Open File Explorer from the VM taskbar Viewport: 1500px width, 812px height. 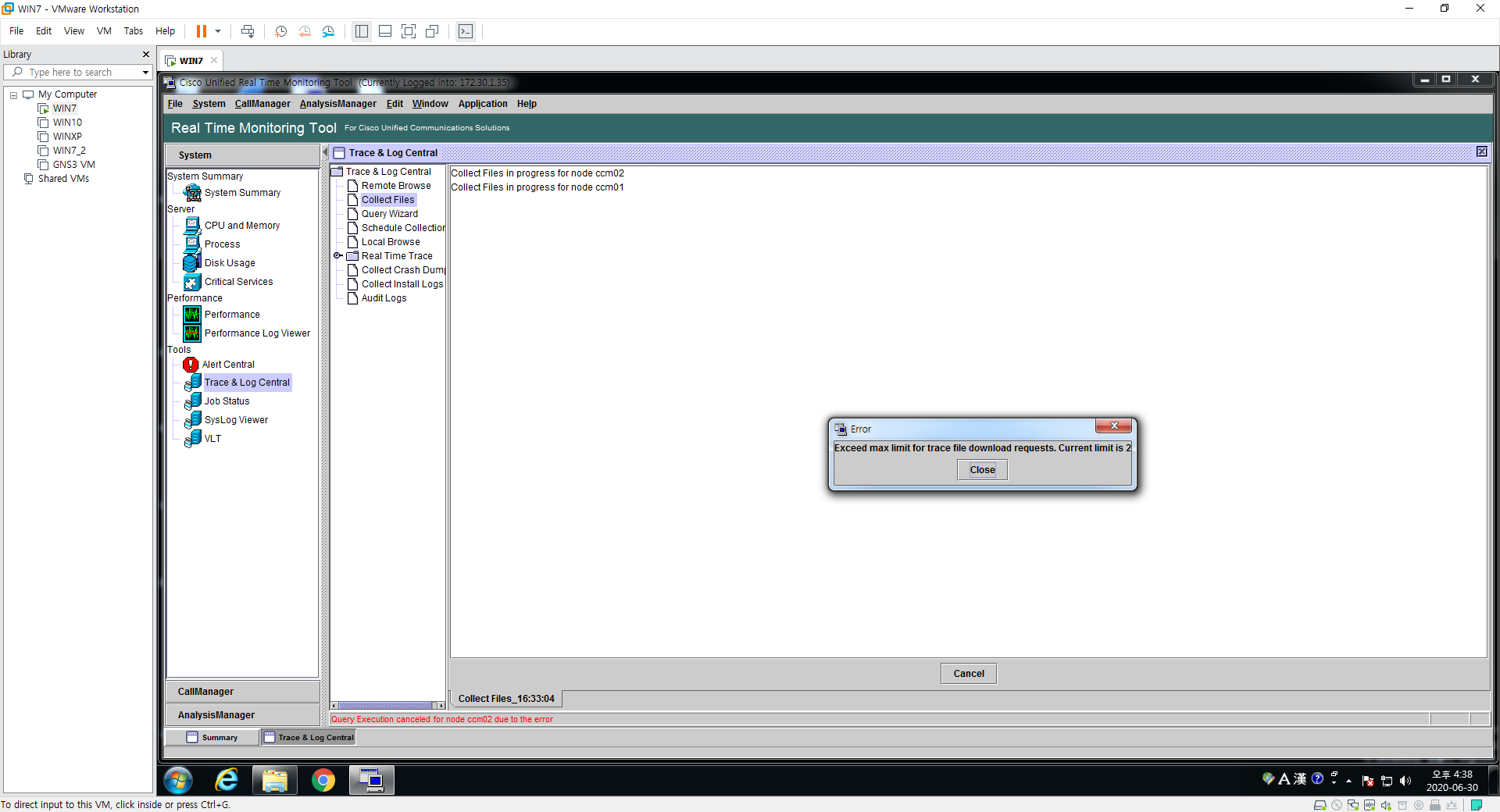[x=275, y=780]
